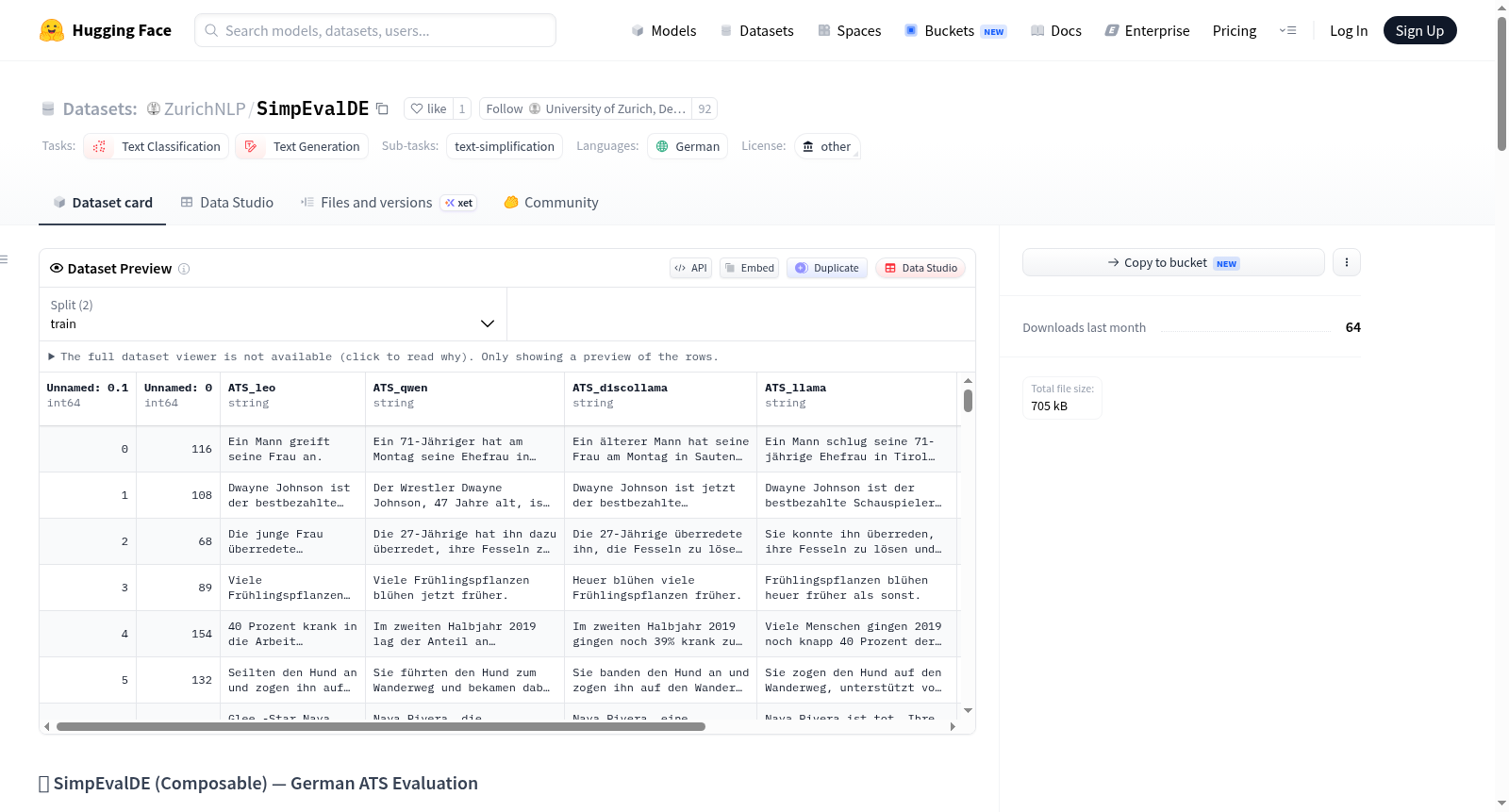Open the Files and versions tab
Viewport: 1509px width, 812px height.
388,203
